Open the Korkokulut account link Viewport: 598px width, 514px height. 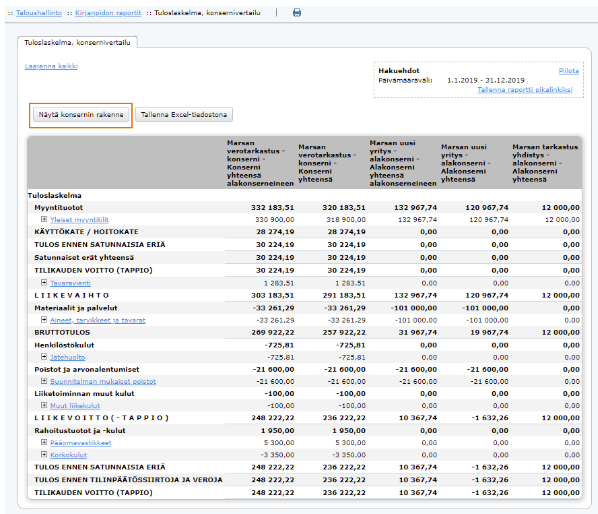click(69, 455)
